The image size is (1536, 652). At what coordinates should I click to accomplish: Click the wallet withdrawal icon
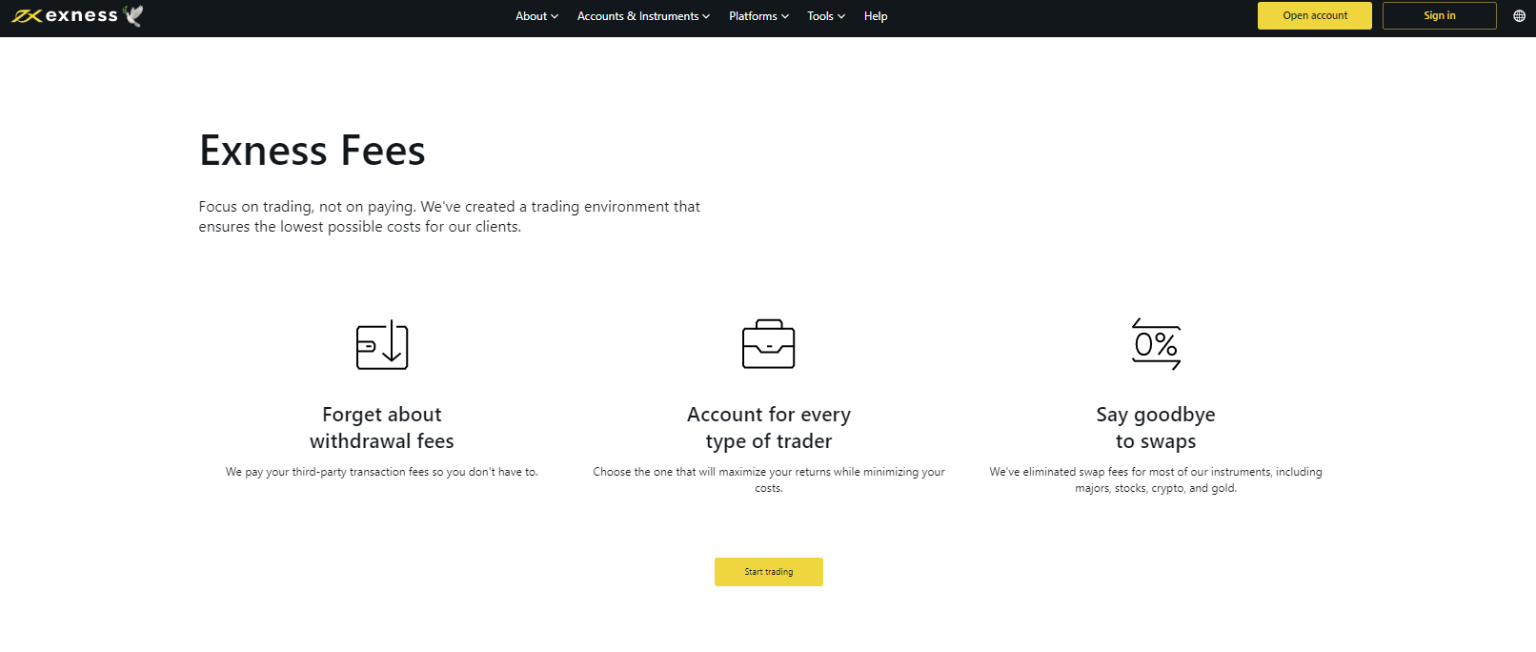[x=382, y=345]
